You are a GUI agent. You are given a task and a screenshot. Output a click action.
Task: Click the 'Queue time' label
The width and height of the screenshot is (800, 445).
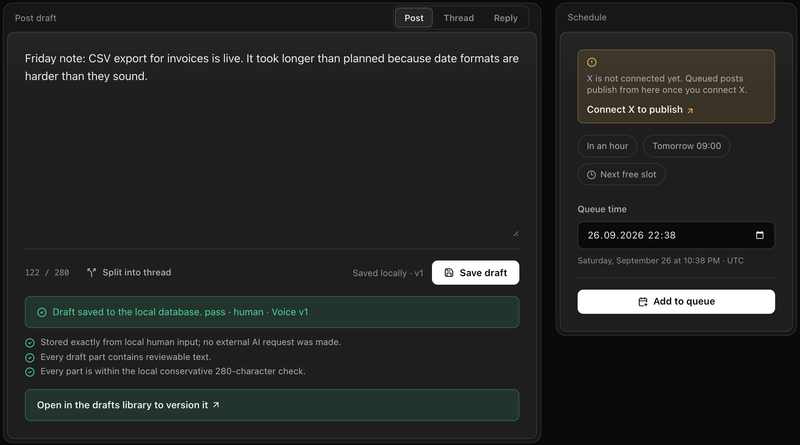coord(602,209)
